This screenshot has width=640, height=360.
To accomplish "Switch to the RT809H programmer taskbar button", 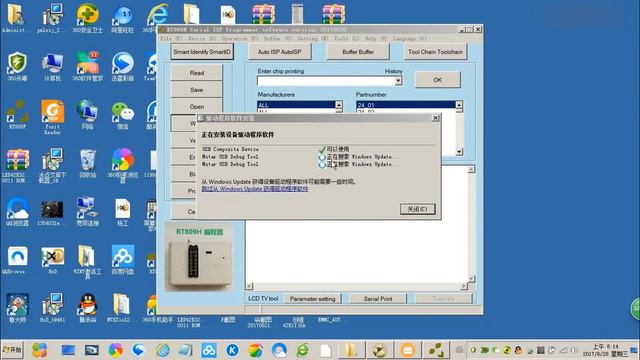I will [436, 350].
